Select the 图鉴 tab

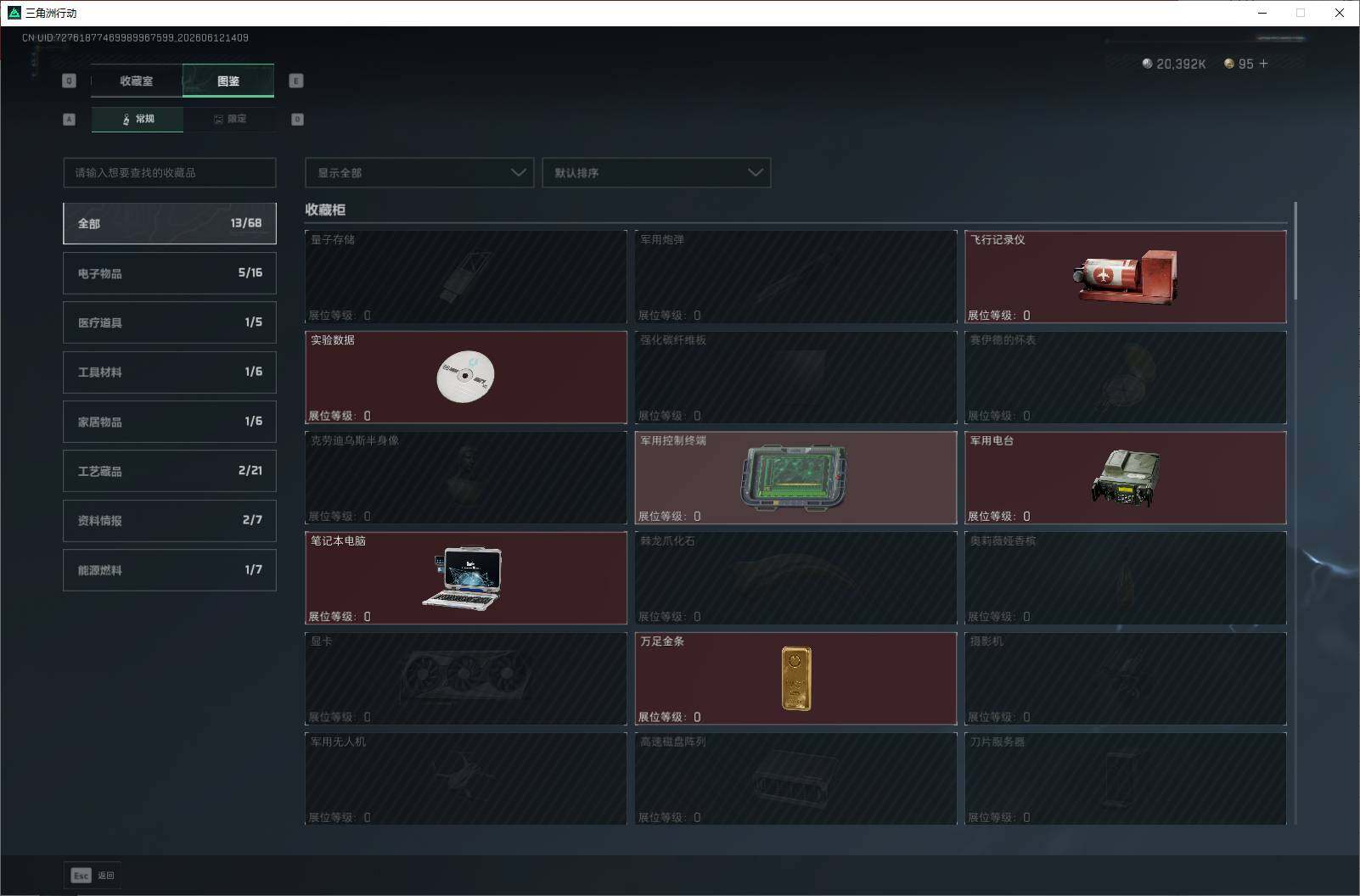(228, 81)
